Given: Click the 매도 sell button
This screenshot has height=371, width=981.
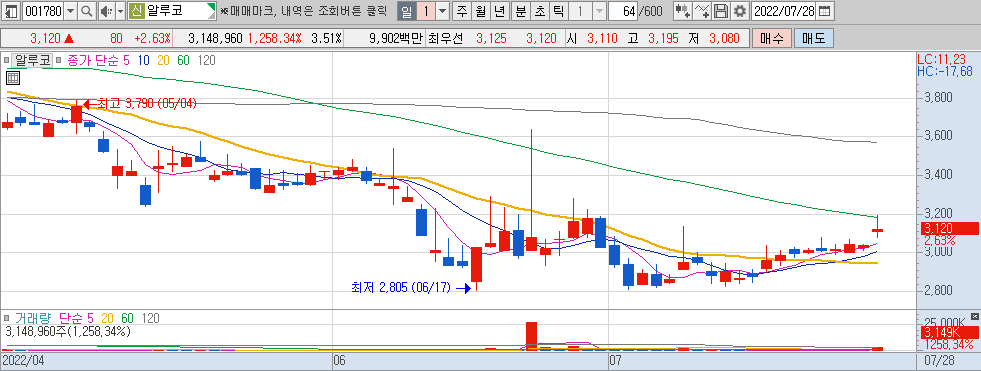Looking at the screenshot, I should pos(813,38).
